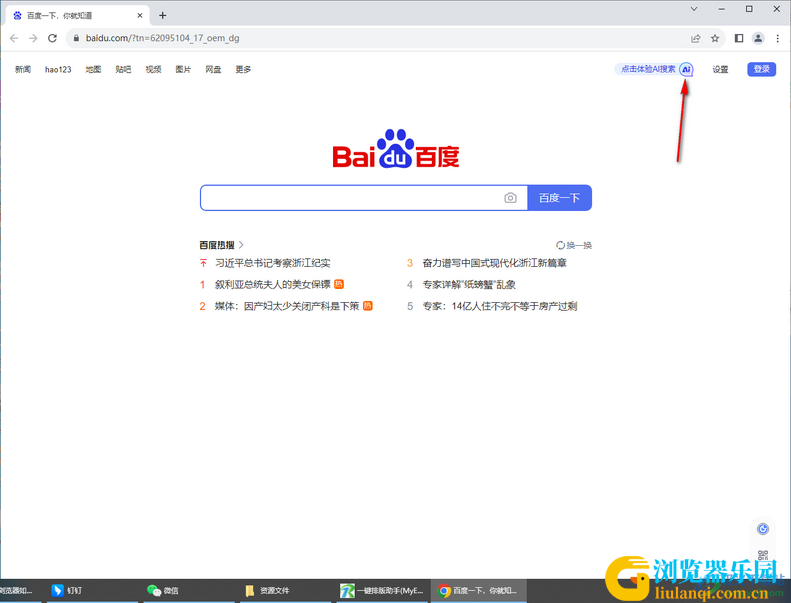
Task: Click the browser back arrow
Action: pyautogui.click(x=14, y=38)
